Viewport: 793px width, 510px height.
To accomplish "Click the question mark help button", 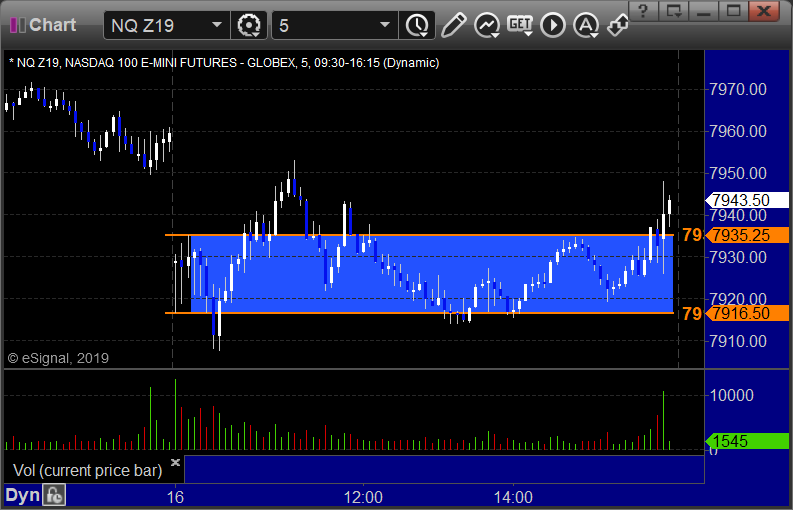I will (x=643, y=10).
